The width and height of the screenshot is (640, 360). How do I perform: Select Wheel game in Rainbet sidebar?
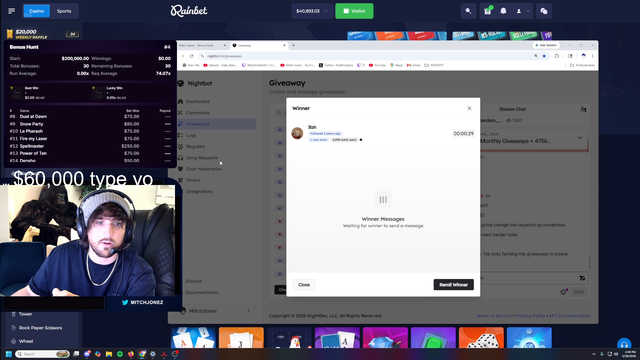[x=26, y=341]
